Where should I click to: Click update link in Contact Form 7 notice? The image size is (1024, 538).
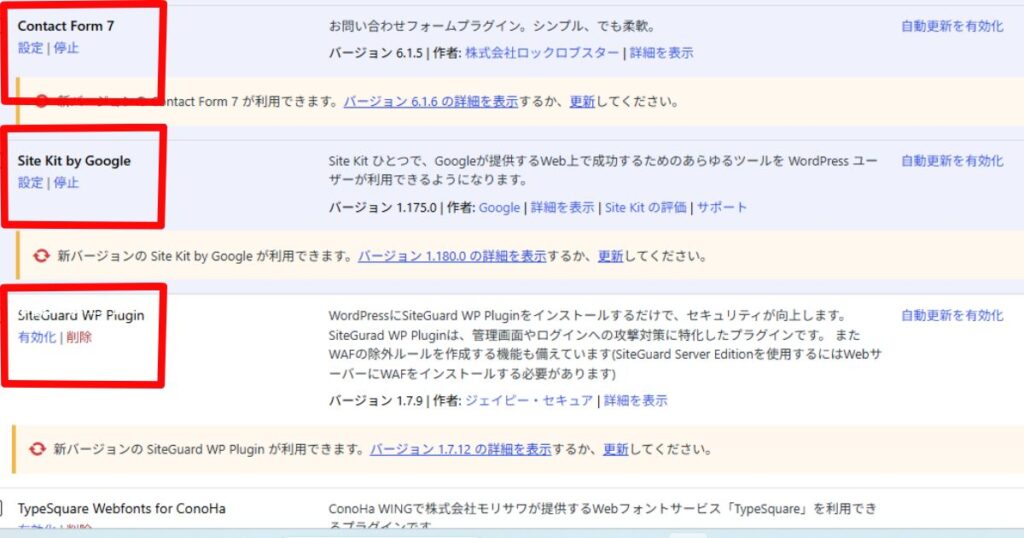[582, 101]
